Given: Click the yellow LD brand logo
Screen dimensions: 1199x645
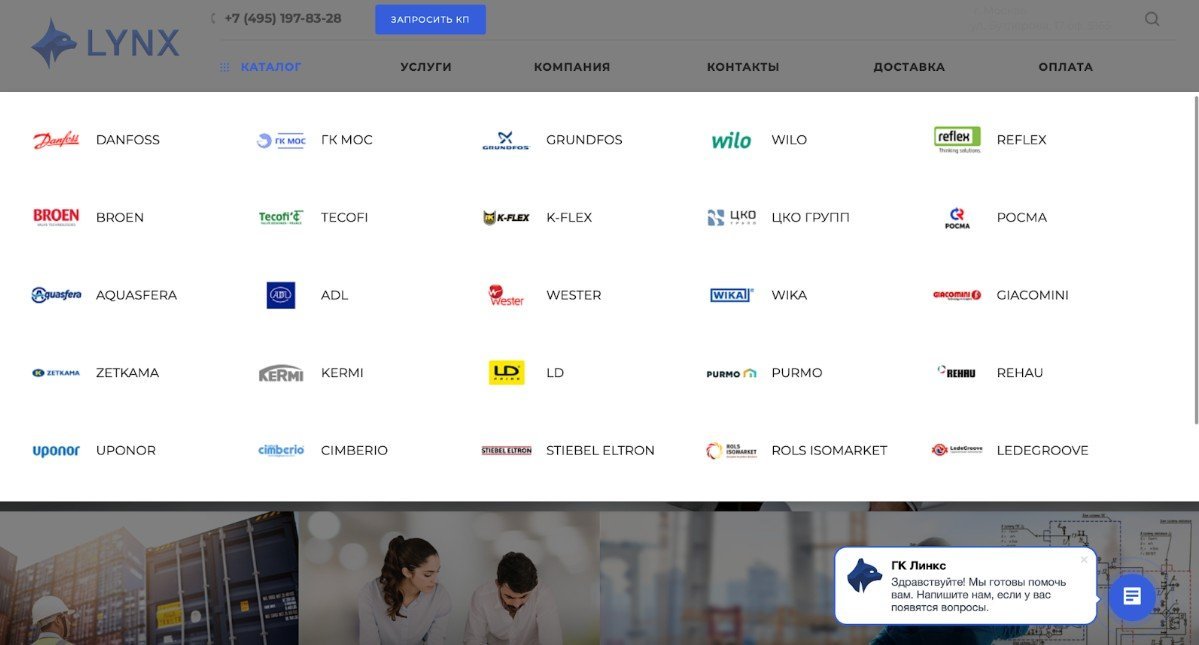Looking at the screenshot, I should coord(506,372).
